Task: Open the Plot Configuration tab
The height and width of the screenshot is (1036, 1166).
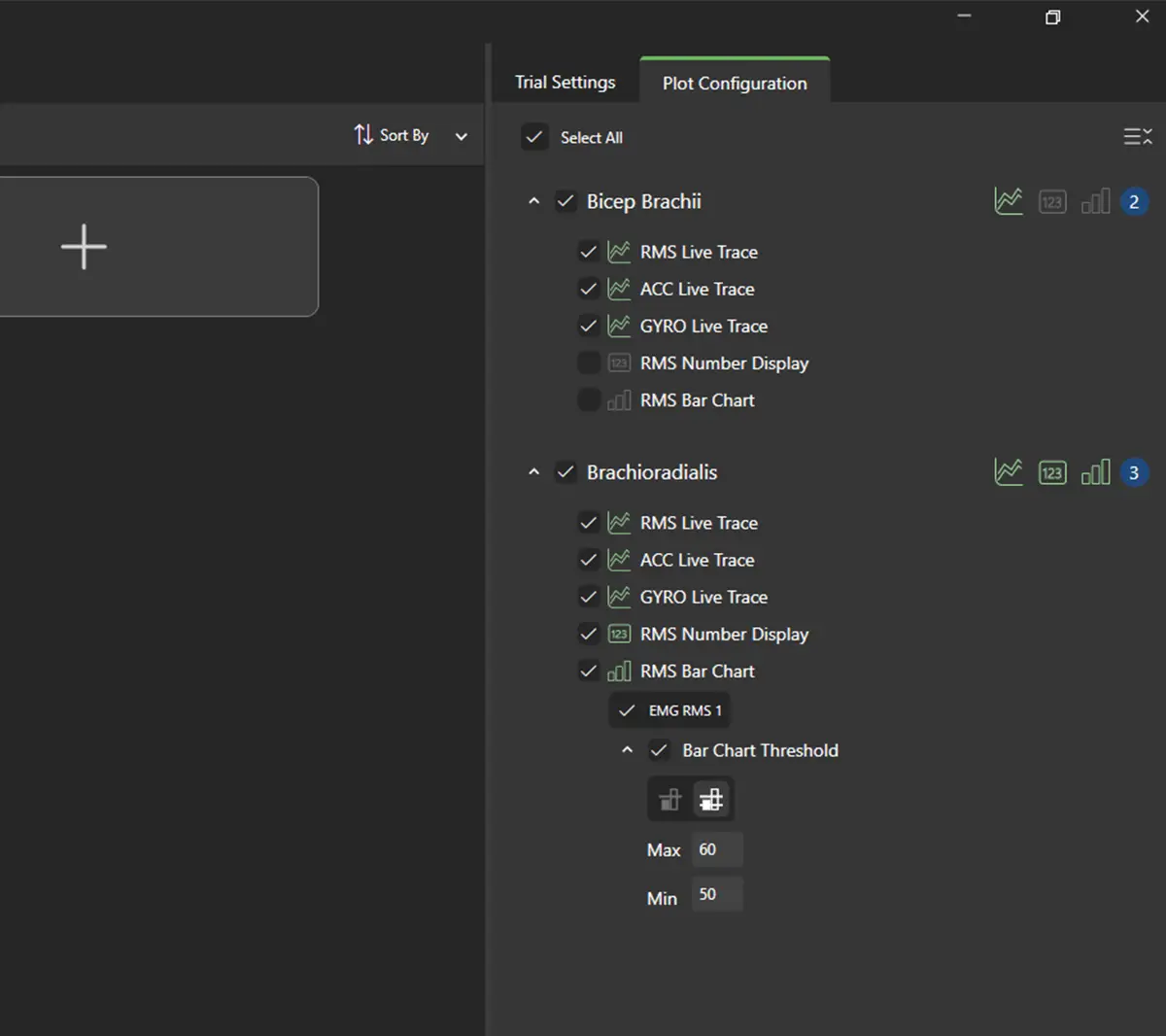Action: (x=735, y=84)
